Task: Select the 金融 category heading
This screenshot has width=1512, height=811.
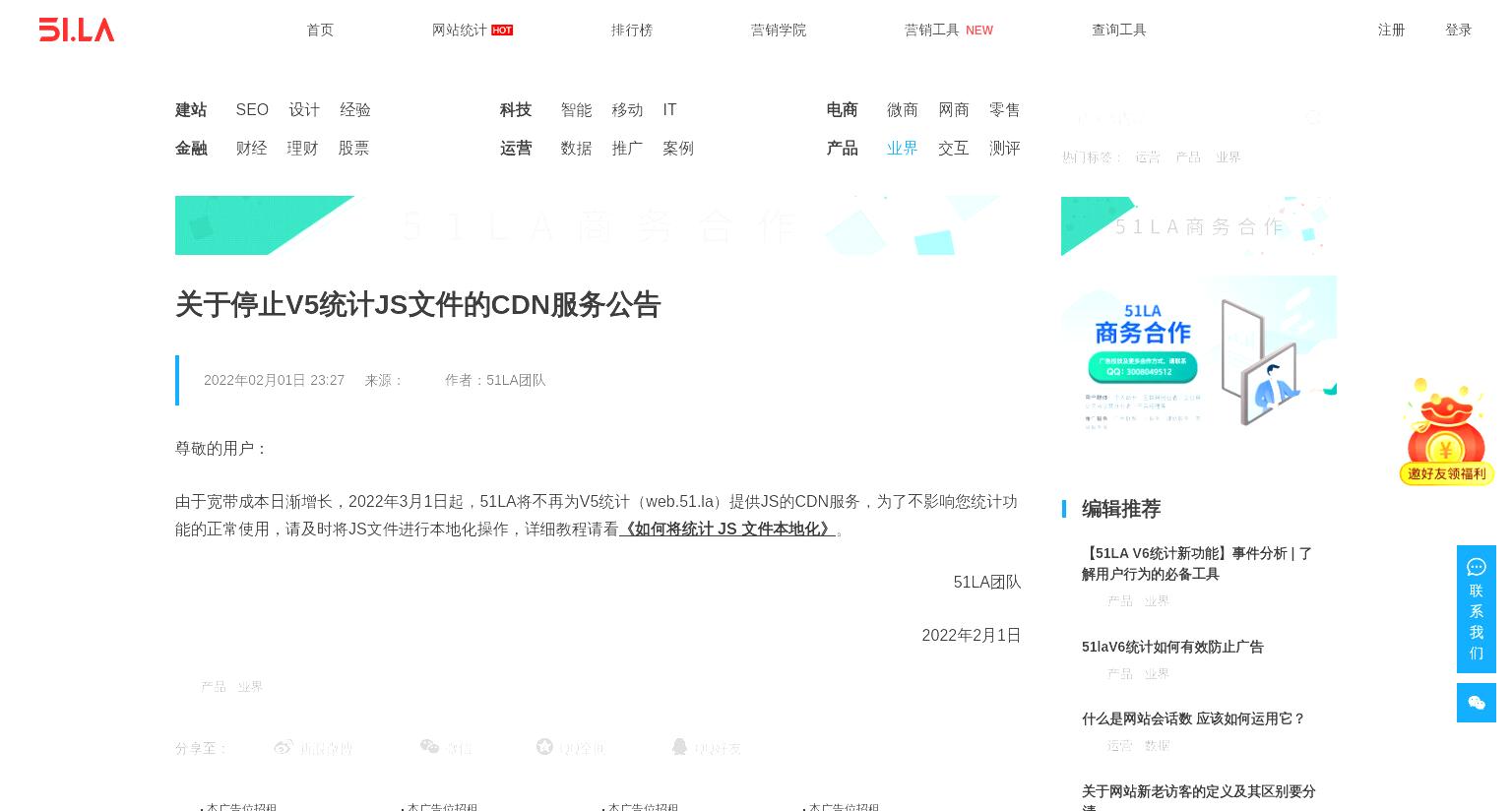Action: click(x=191, y=148)
